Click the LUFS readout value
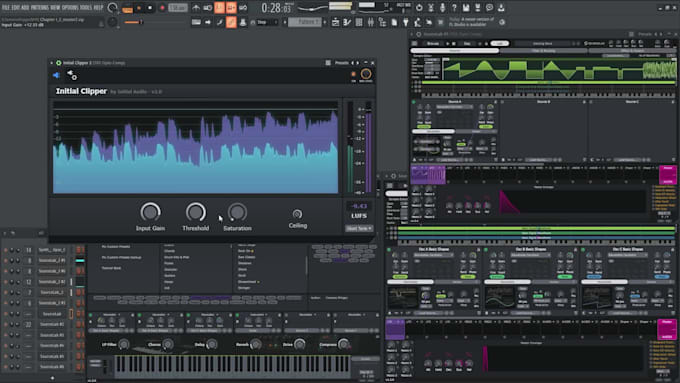The image size is (680, 383). (x=359, y=206)
